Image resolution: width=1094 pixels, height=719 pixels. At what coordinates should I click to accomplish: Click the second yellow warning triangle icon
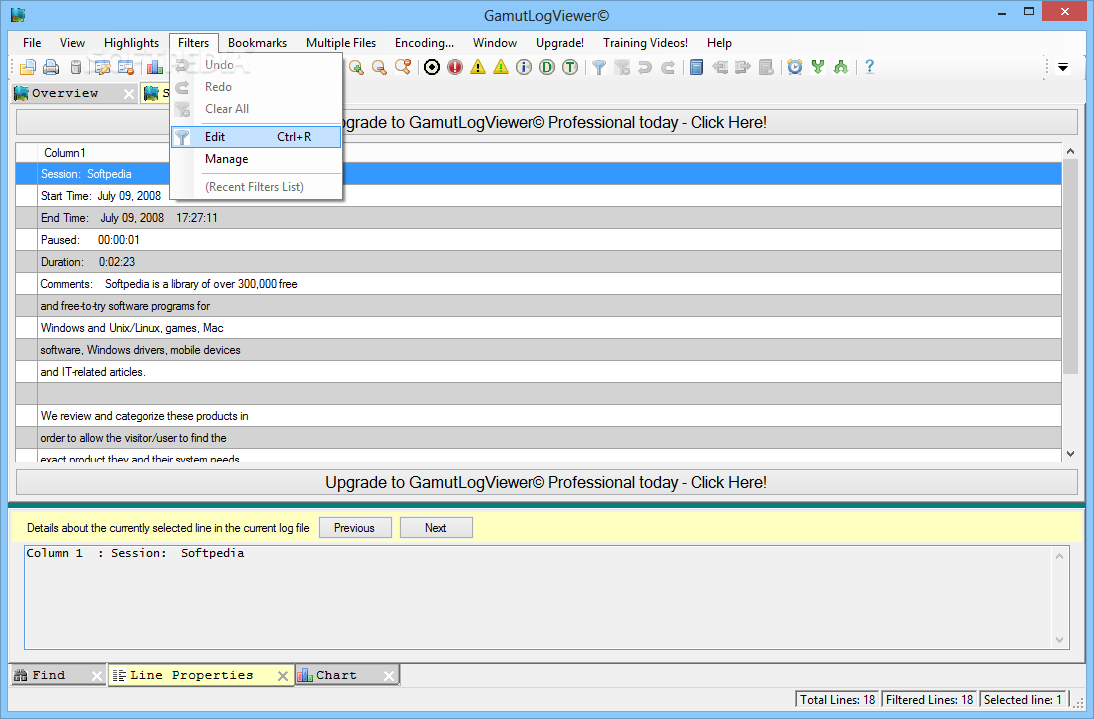(x=501, y=67)
